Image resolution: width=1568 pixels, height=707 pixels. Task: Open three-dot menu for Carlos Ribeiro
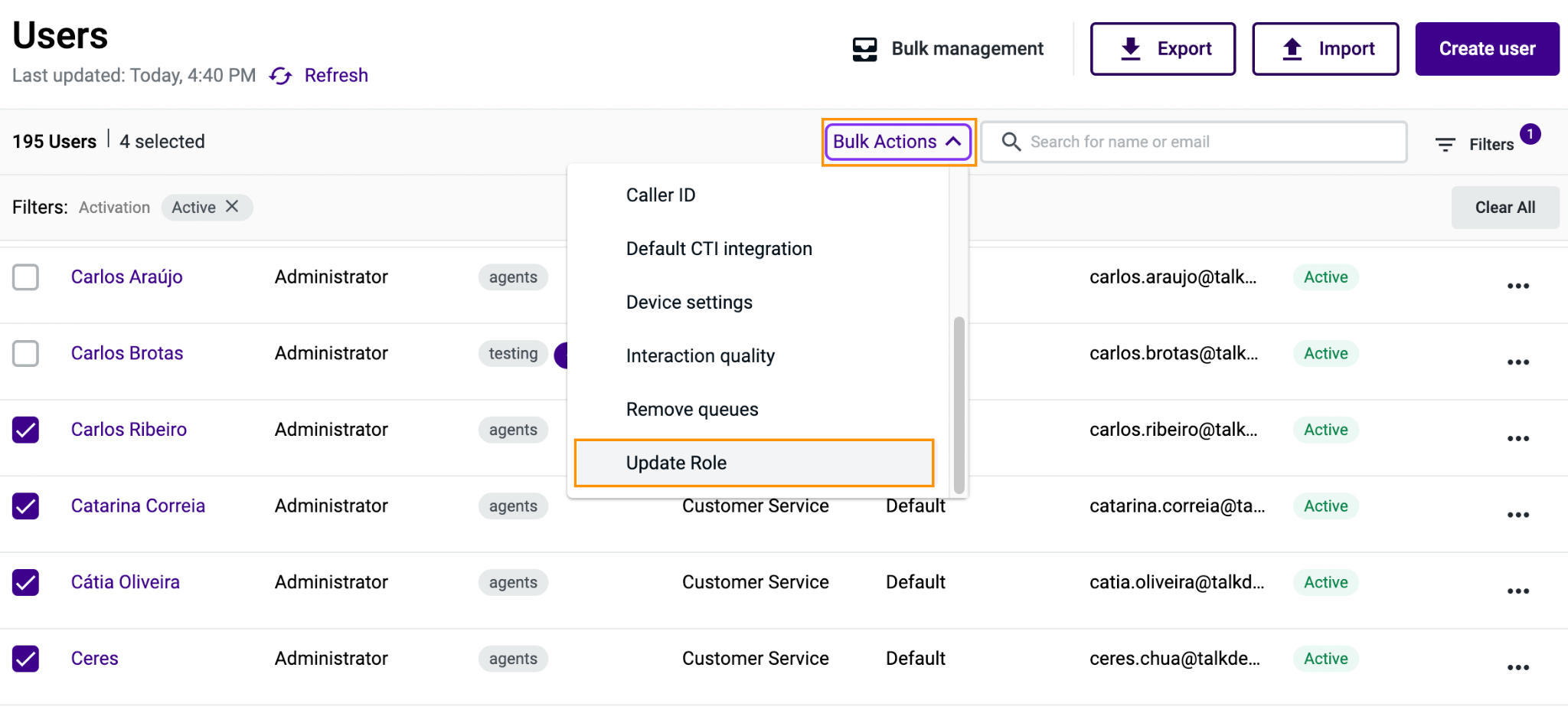(1518, 438)
